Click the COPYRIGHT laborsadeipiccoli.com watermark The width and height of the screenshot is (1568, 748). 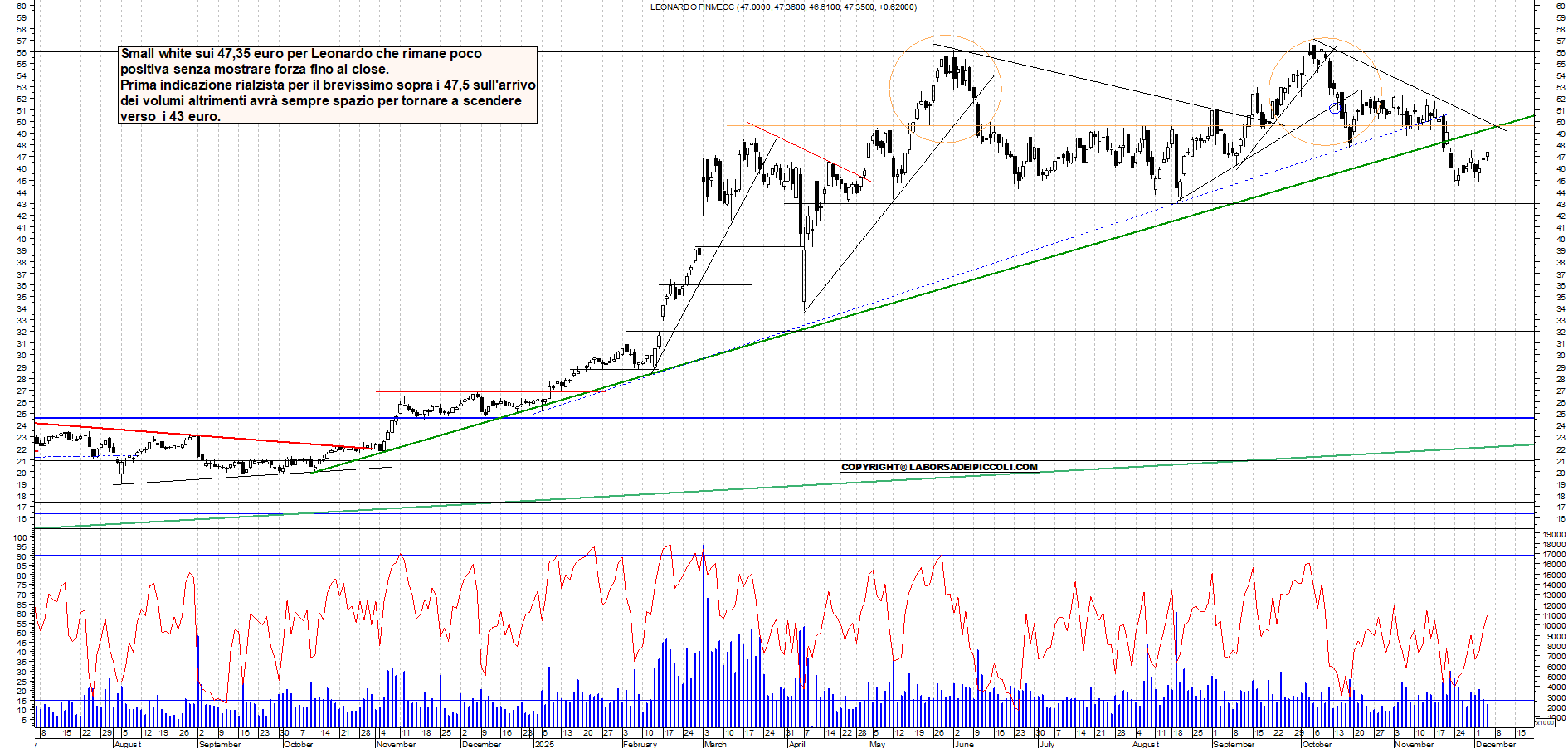point(939,467)
